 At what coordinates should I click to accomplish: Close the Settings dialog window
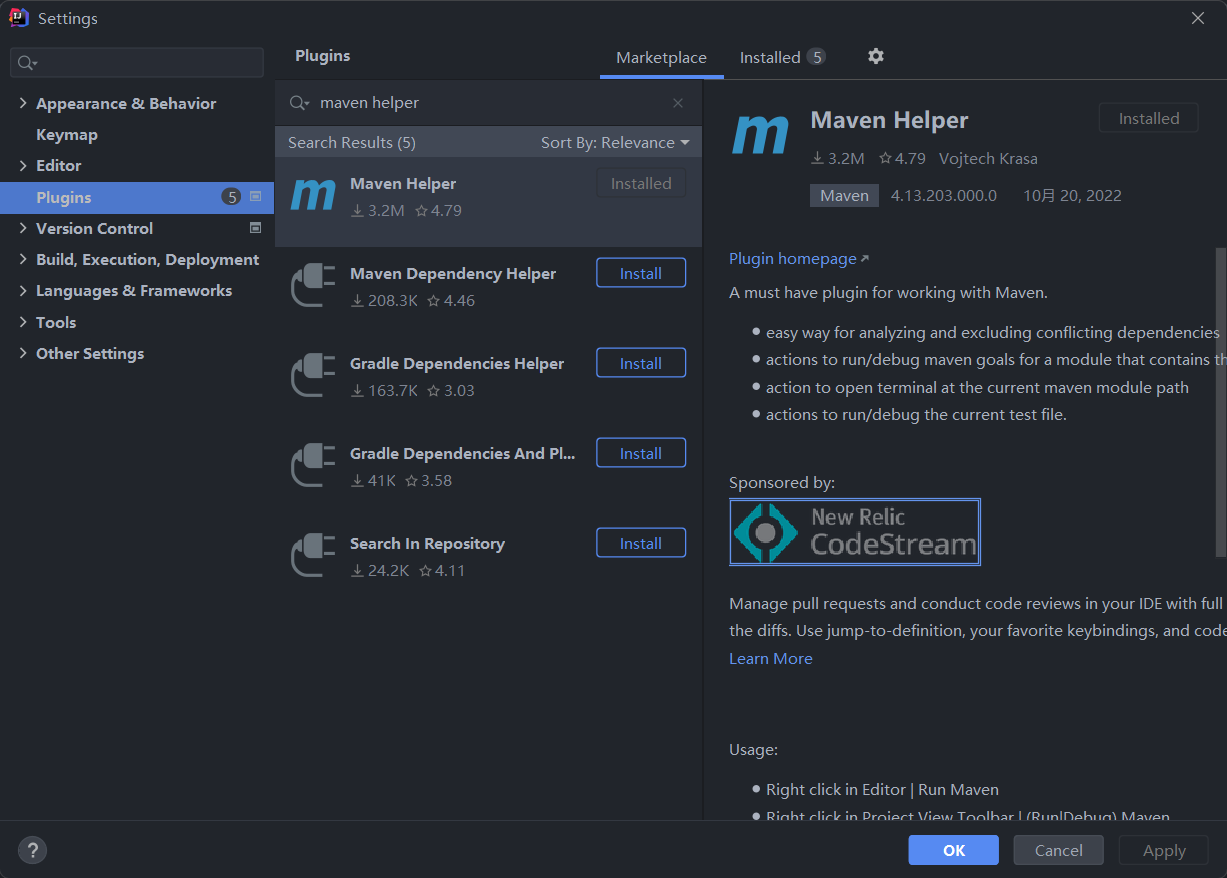(x=1198, y=18)
